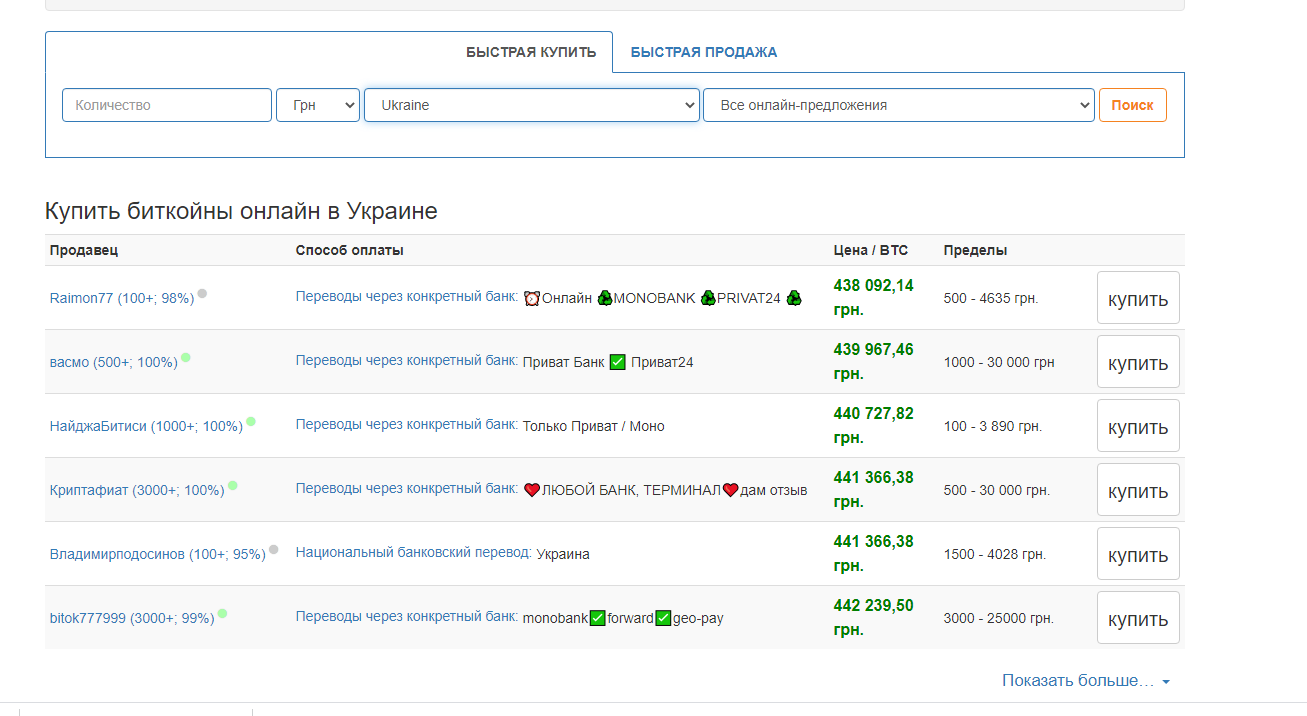The height and width of the screenshot is (716, 1307).
Task: Click the payment note Только Приват / Моно
Action: (x=594, y=426)
